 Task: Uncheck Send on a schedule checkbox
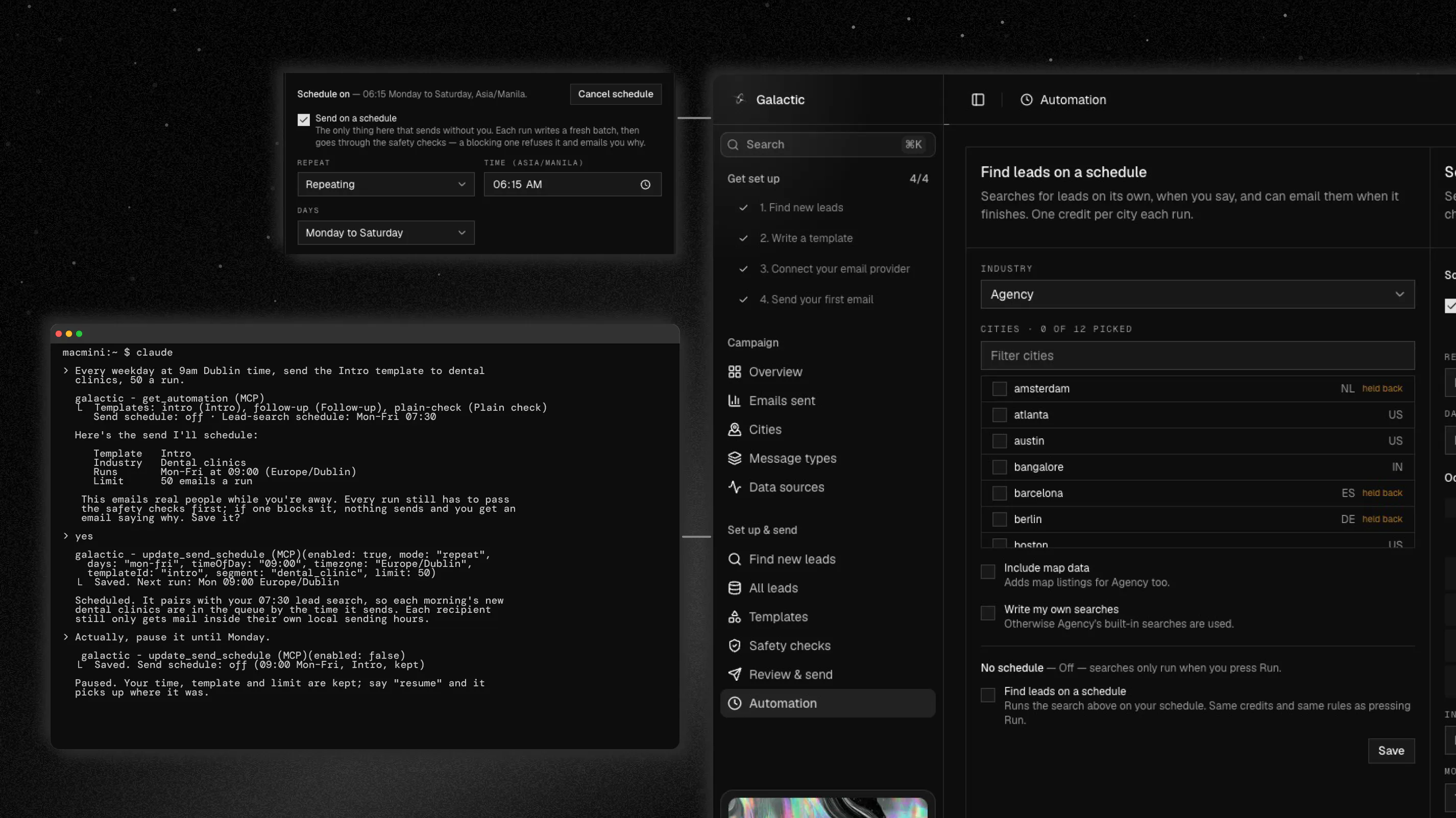[x=304, y=120]
